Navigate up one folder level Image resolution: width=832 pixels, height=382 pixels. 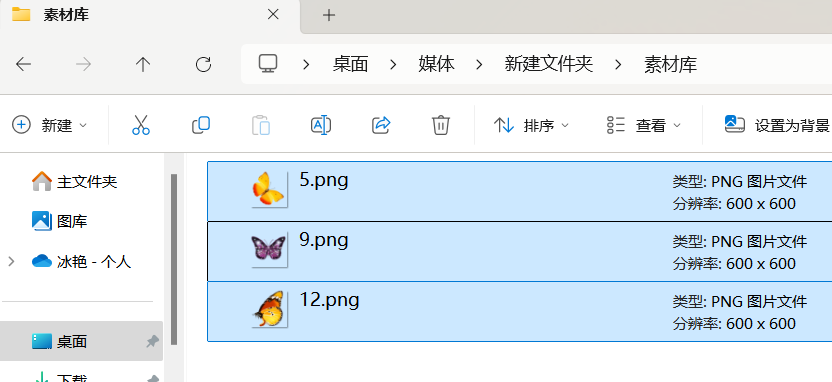point(143,65)
